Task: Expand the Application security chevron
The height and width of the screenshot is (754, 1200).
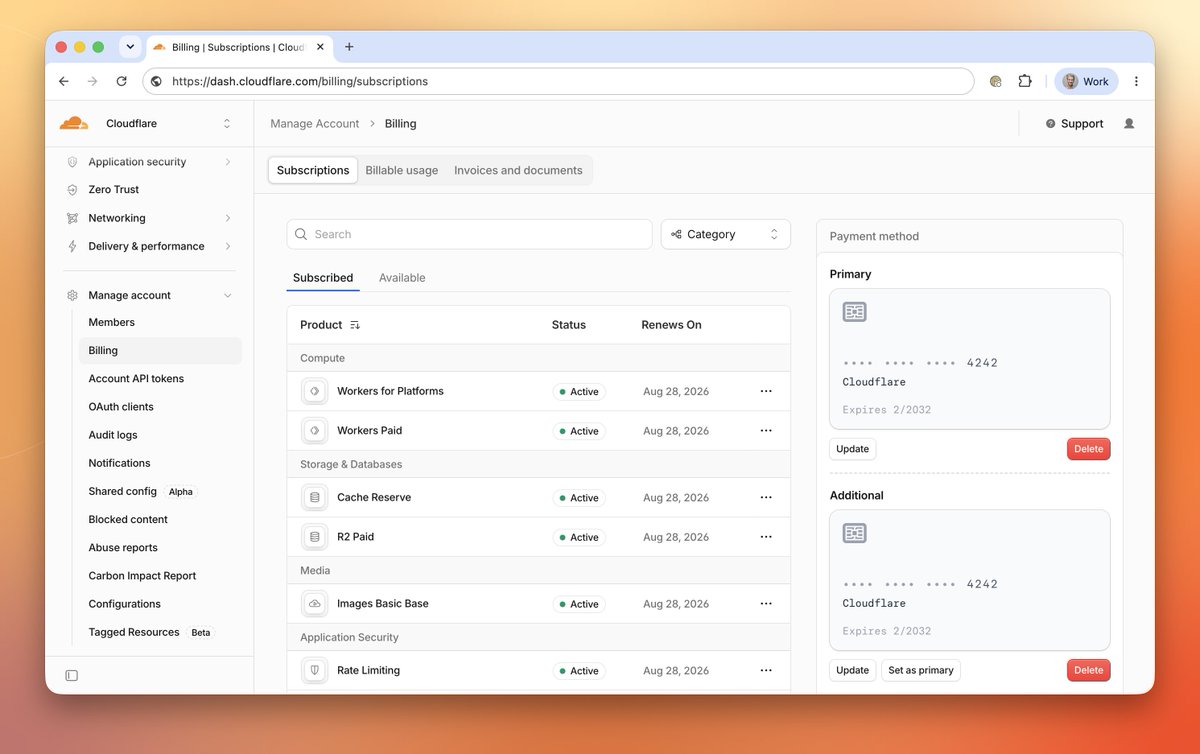Action: [228, 162]
